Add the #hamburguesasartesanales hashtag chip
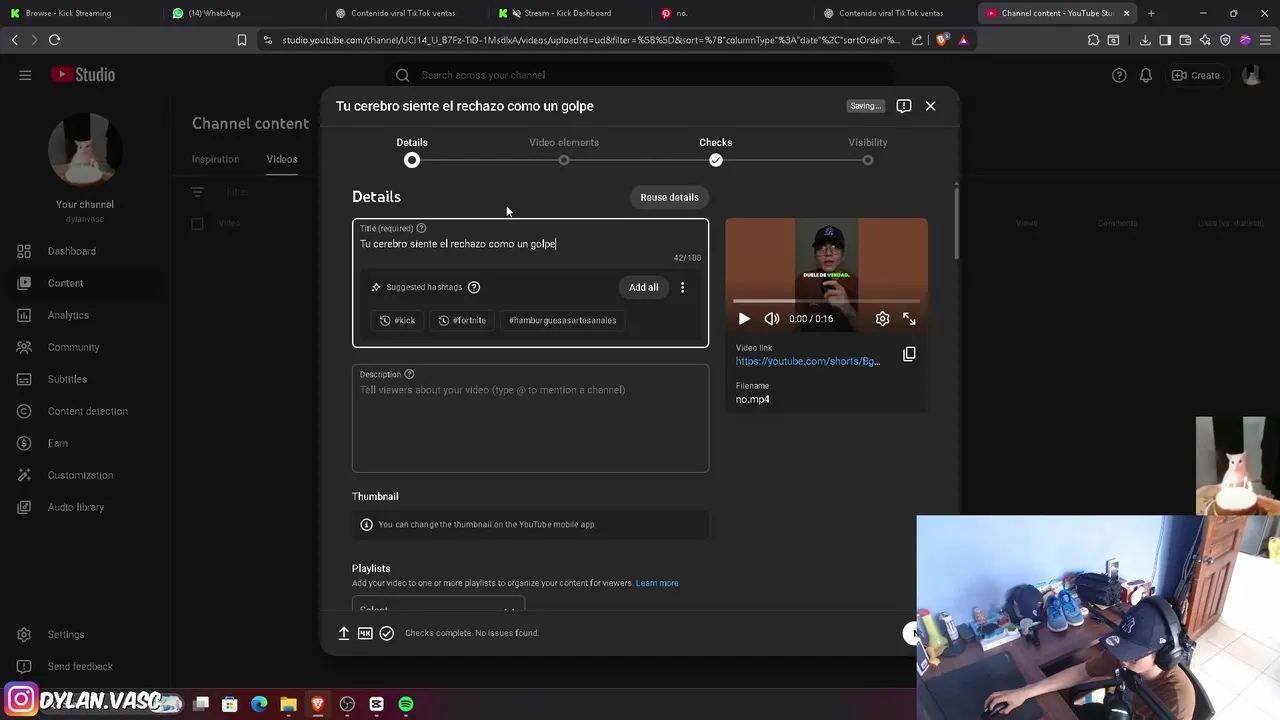The image size is (1280, 720). pyautogui.click(x=562, y=320)
